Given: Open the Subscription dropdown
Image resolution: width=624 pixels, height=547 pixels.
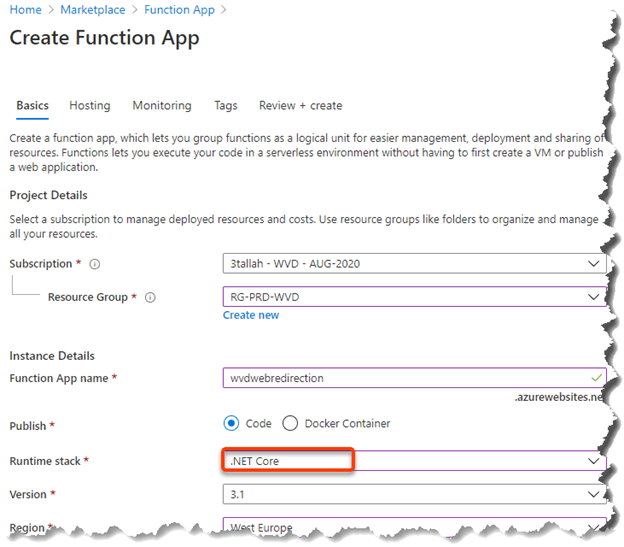Looking at the screenshot, I should click(414, 263).
